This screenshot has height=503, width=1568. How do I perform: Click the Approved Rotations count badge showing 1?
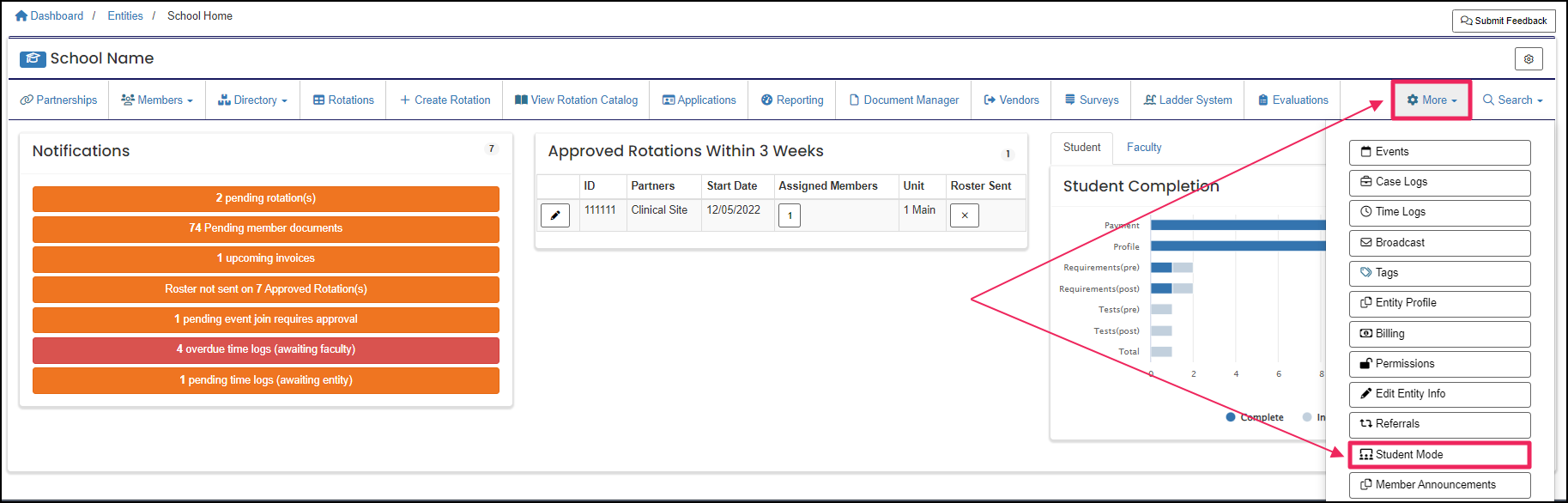pos(1008,155)
